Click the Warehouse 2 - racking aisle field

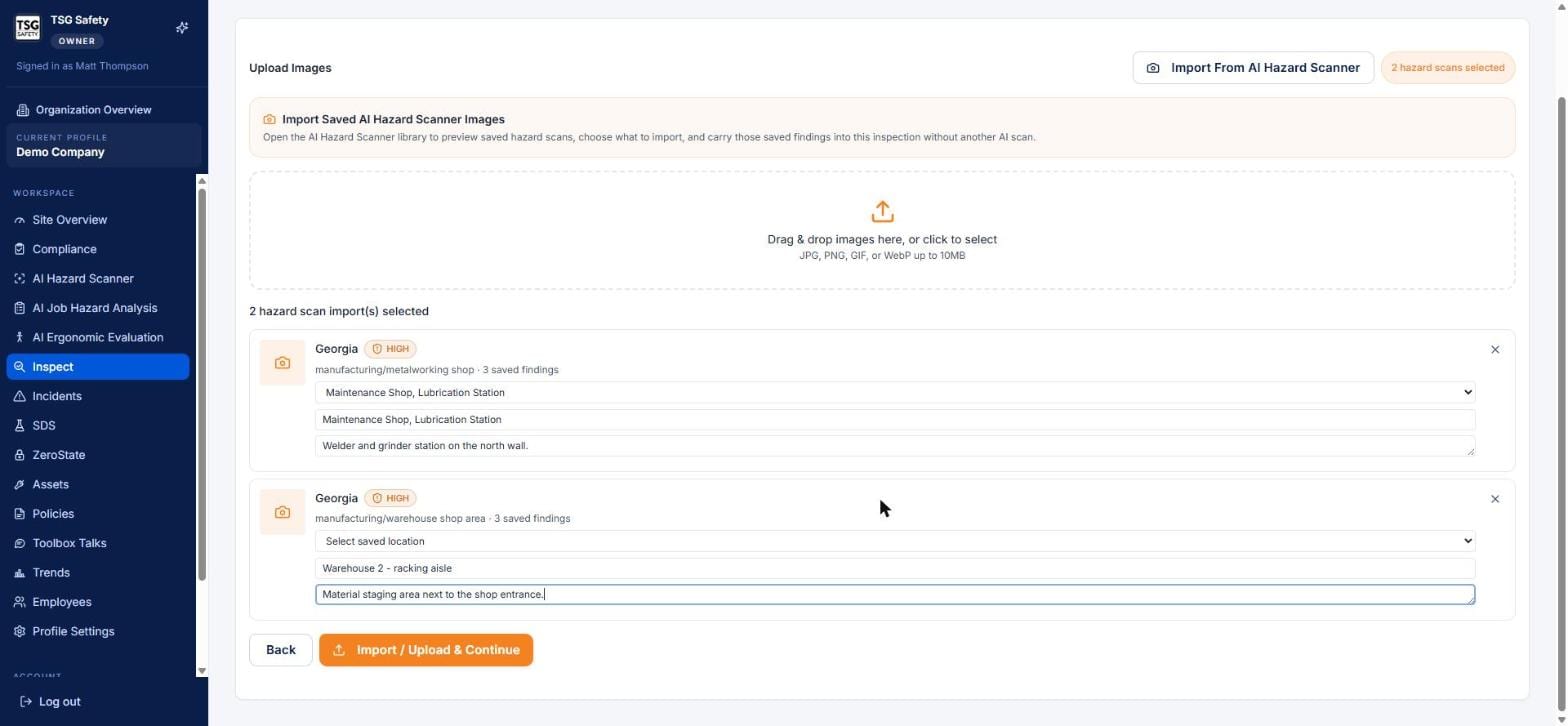pos(895,568)
